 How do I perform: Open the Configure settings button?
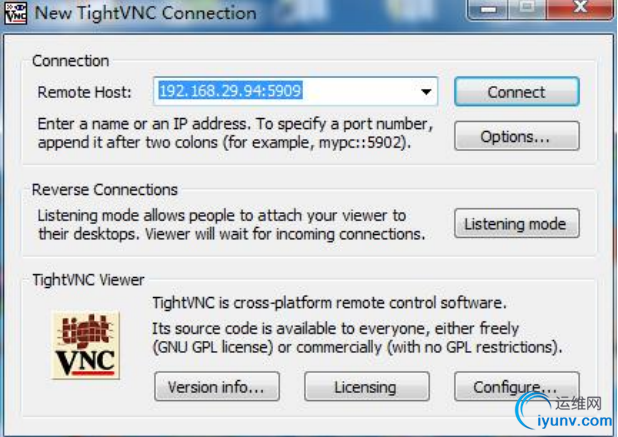(517, 387)
